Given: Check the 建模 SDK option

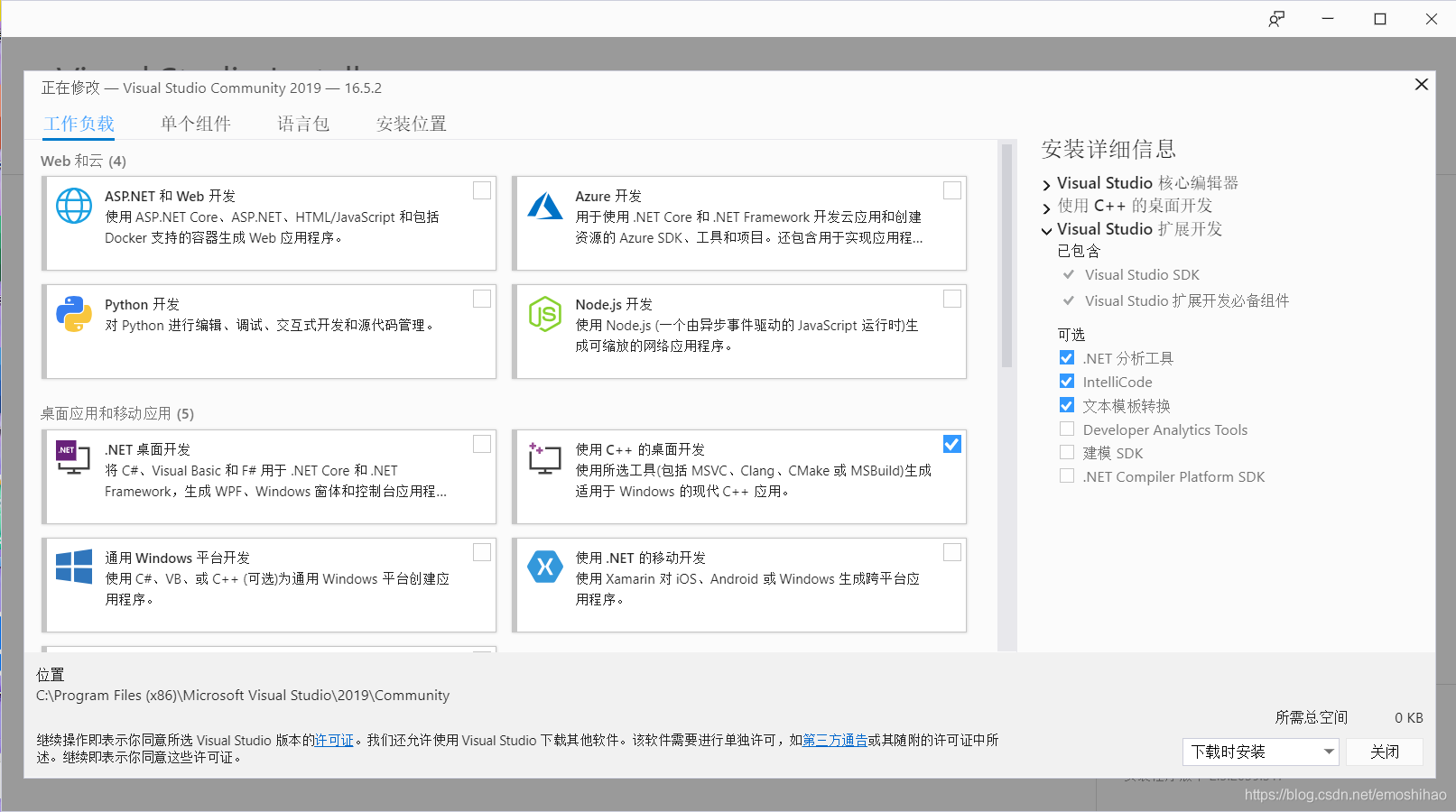Looking at the screenshot, I should tap(1067, 452).
